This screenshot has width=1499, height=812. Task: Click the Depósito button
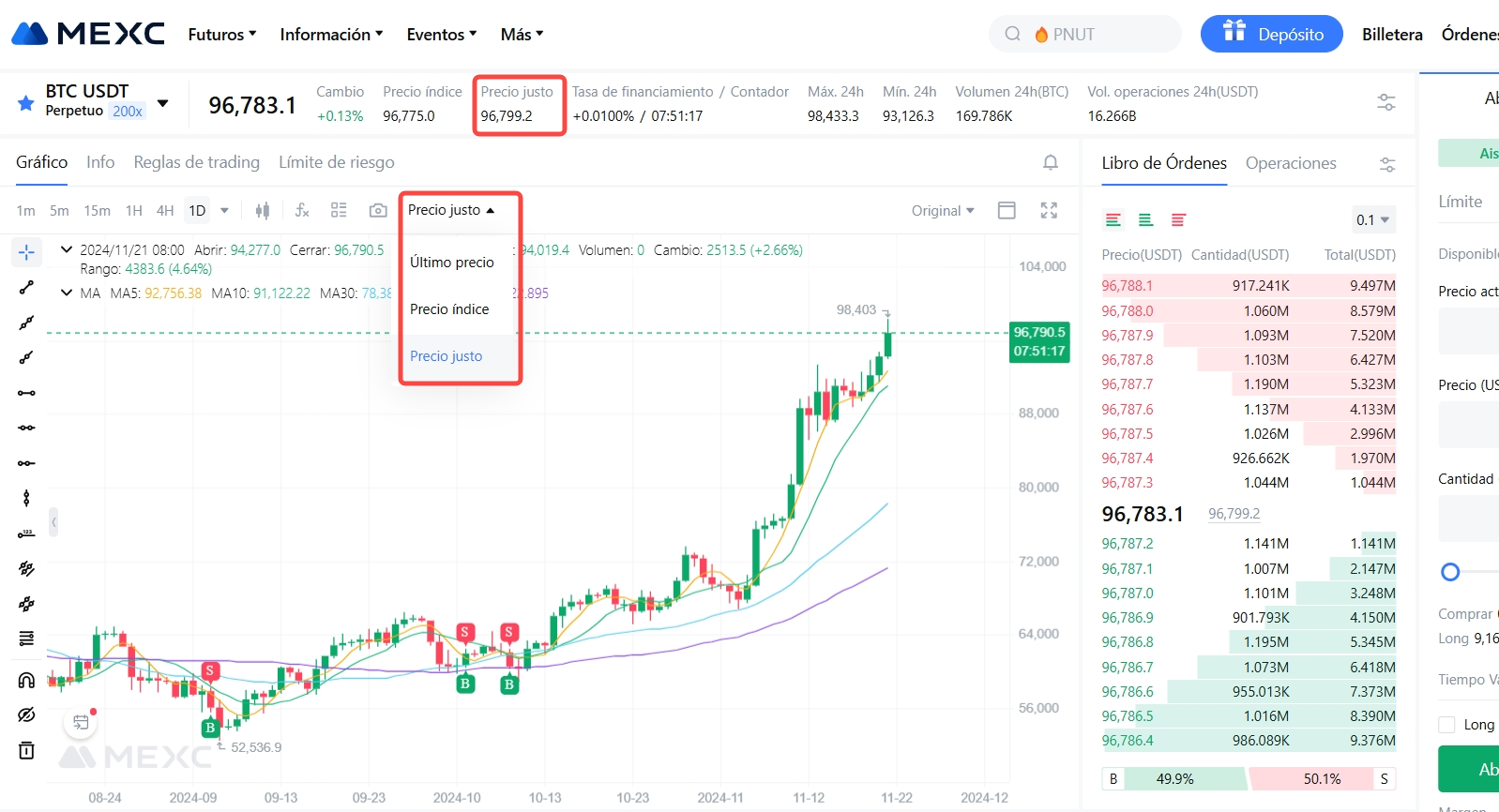[x=1272, y=34]
